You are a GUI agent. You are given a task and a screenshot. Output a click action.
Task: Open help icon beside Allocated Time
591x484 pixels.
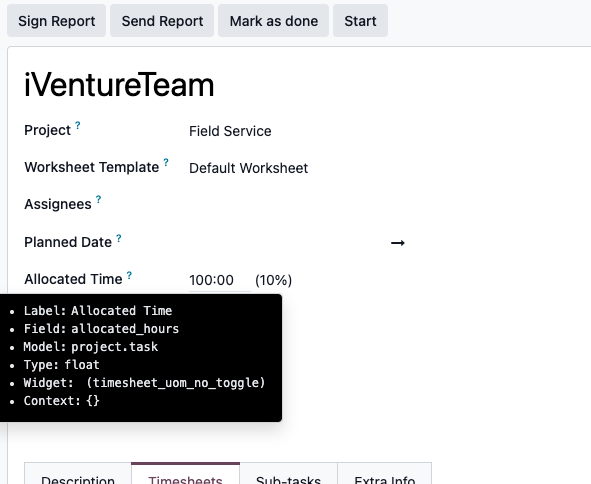[x=129, y=275]
